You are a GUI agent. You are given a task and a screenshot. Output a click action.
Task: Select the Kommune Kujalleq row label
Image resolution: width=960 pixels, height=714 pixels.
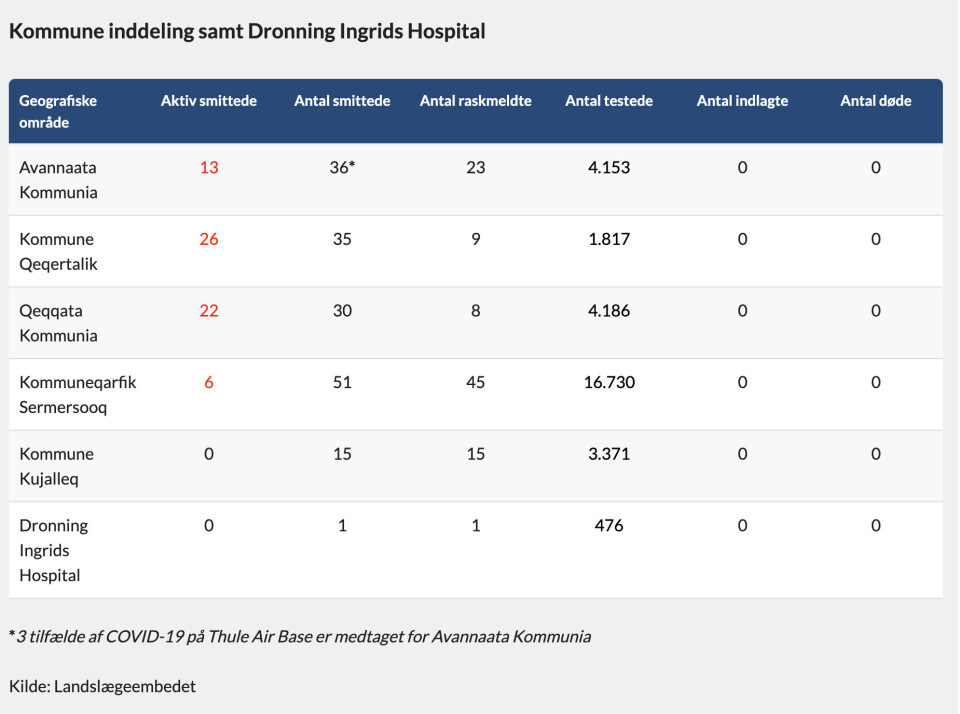(x=56, y=466)
